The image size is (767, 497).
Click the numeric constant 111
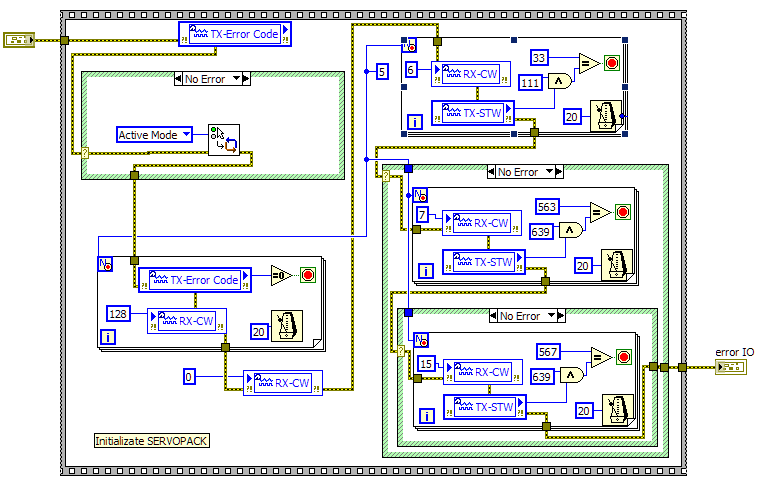point(530,83)
